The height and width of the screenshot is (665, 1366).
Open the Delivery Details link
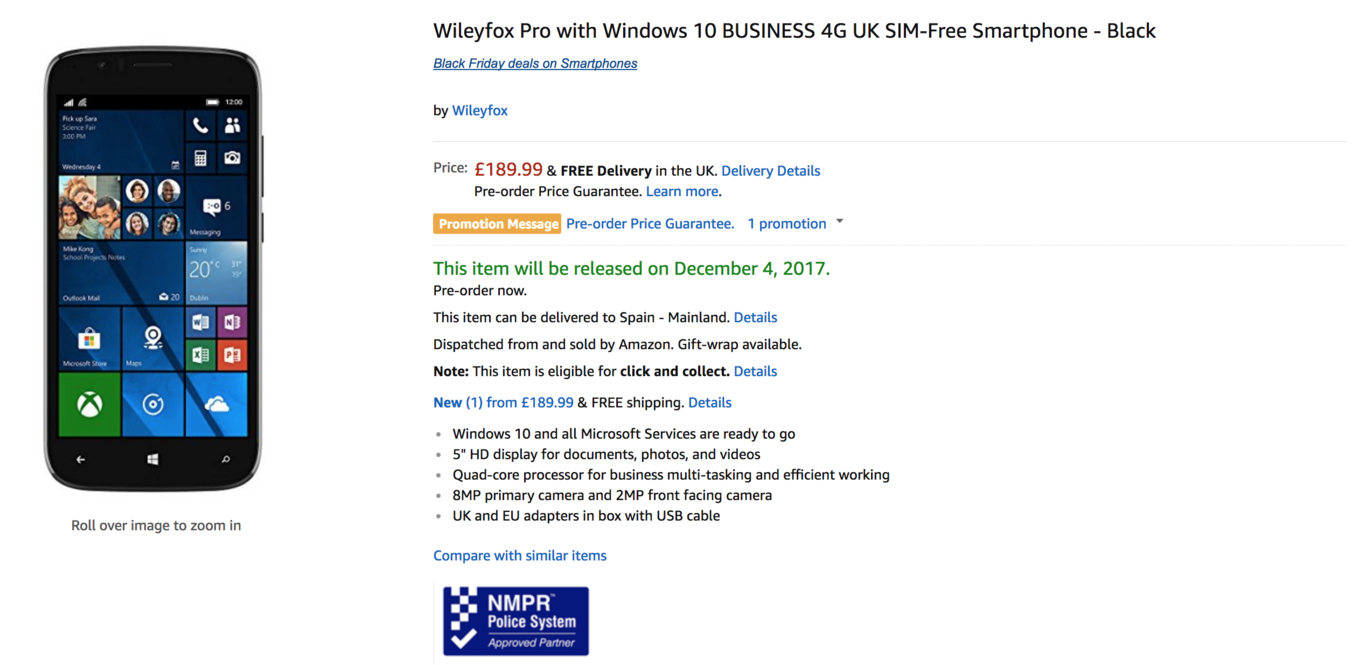point(770,170)
